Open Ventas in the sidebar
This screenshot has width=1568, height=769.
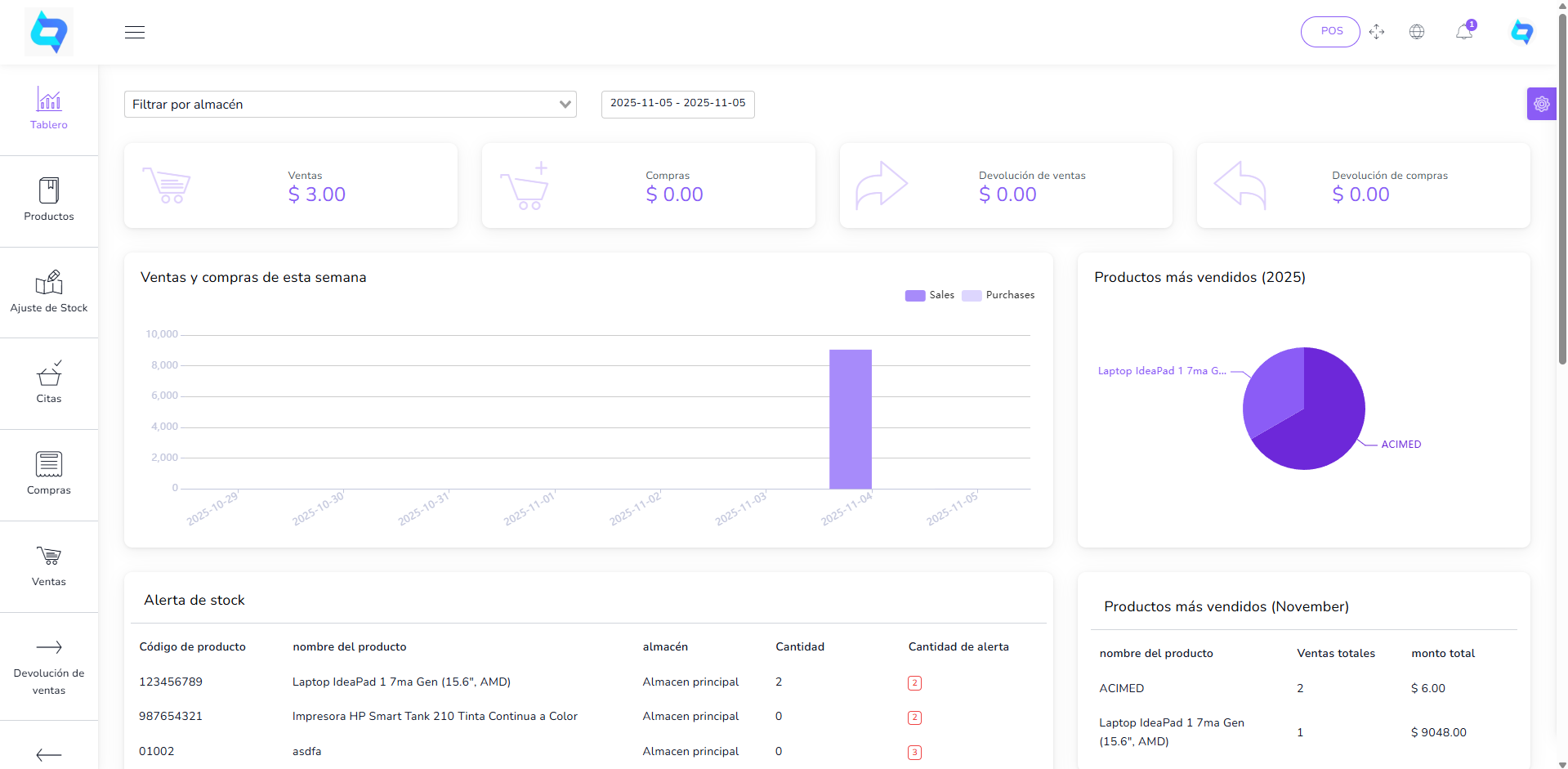(x=49, y=566)
